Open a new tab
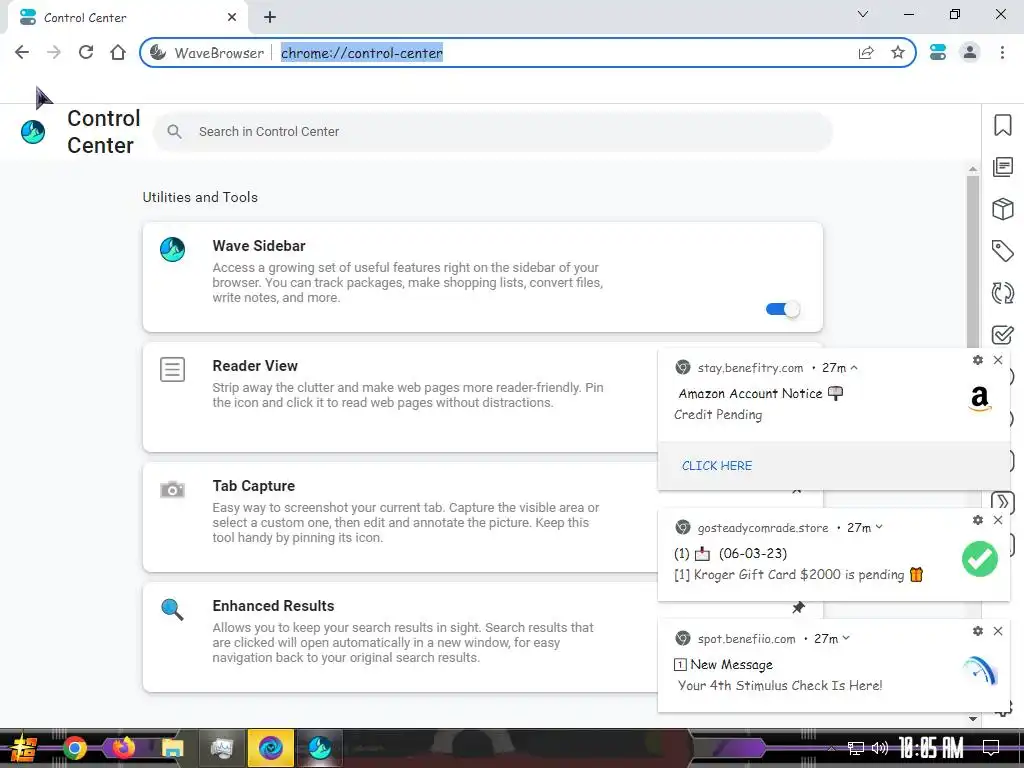This screenshot has width=1024, height=768. click(270, 18)
